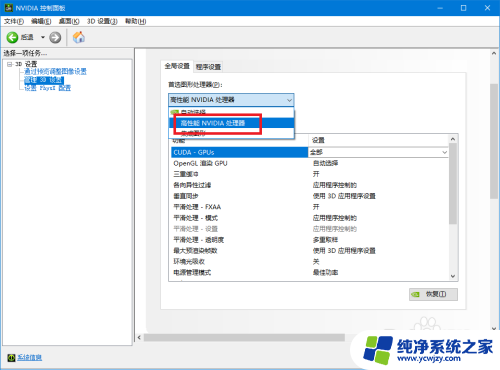Switch to the 全局设置 tab
The height and width of the screenshot is (370, 500).
point(177,66)
